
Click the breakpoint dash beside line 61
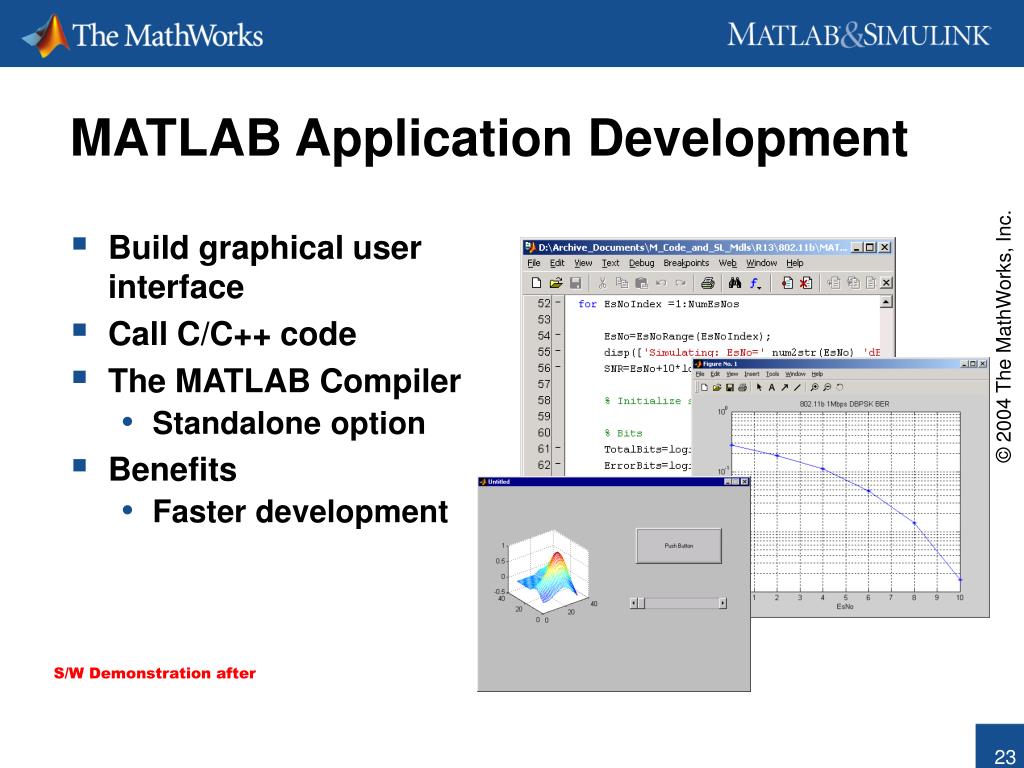point(558,449)
